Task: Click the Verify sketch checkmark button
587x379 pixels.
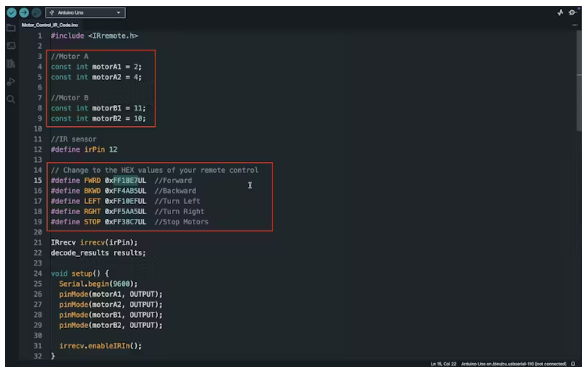Action: pyautogui.click(x=12, y=13)
